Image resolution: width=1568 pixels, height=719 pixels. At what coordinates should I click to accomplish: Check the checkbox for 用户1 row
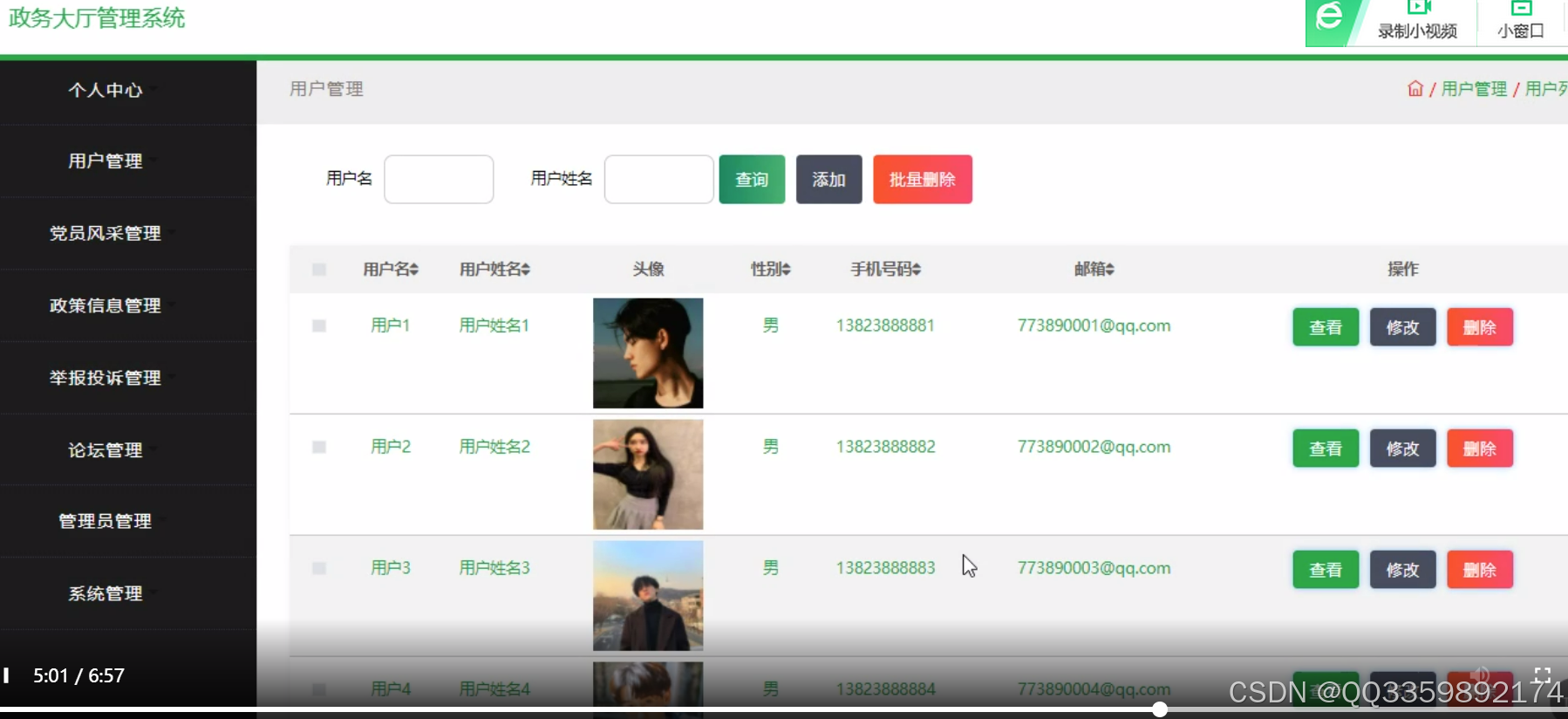click(x=319, y=325)
